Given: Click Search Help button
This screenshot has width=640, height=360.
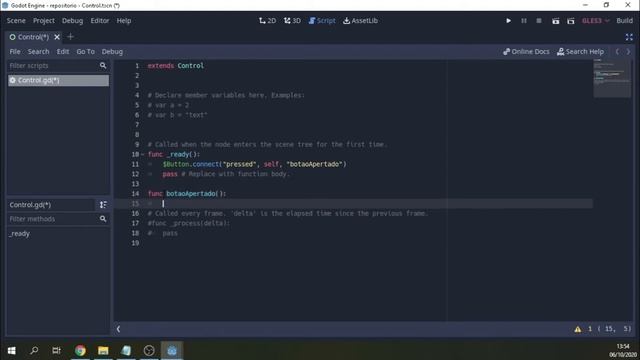Looking at the screenshot, I should point(580,51).
